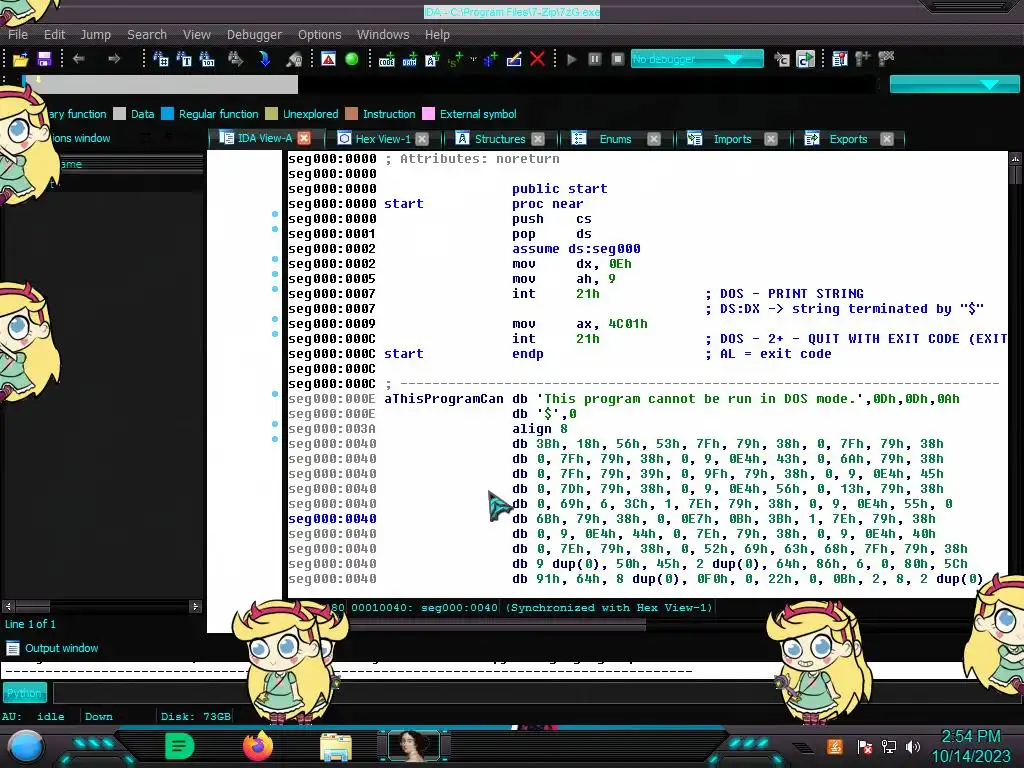Click the breakpoint list icon
This screenshot has width=1024, height=768.
(840, 59)
